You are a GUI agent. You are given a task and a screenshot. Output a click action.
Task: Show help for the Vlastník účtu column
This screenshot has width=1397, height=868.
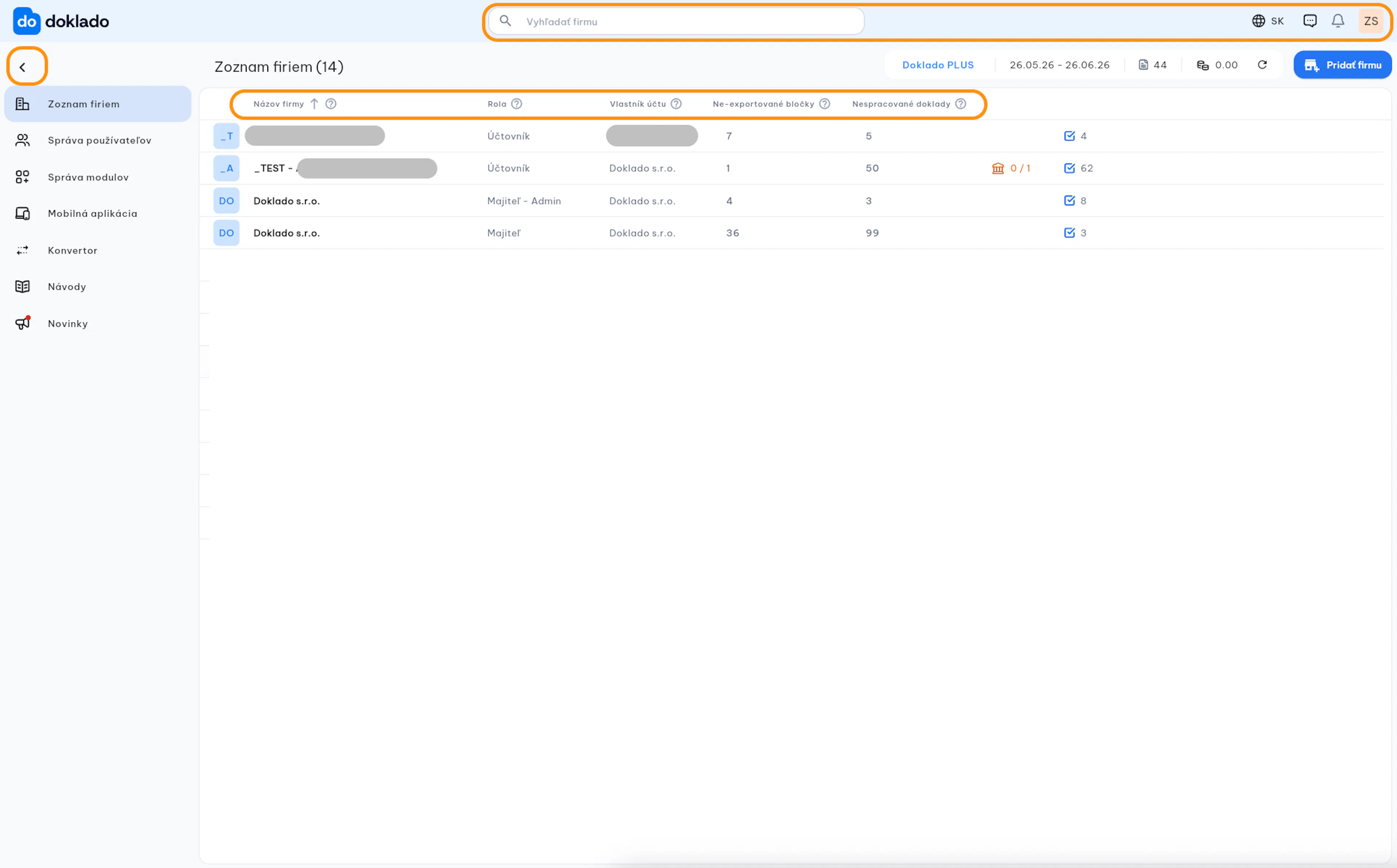(x=676, y=104)
